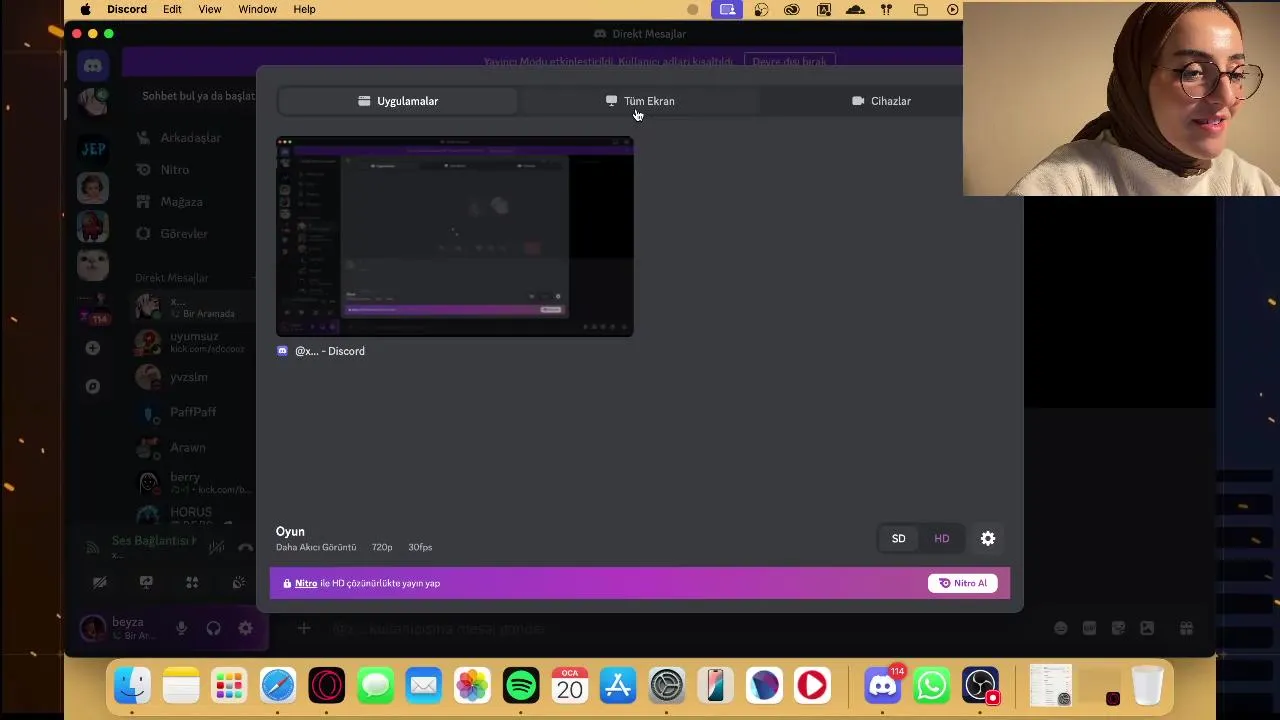
Task: Click the share screen voice control icon
Action: [x=146, y=582]
